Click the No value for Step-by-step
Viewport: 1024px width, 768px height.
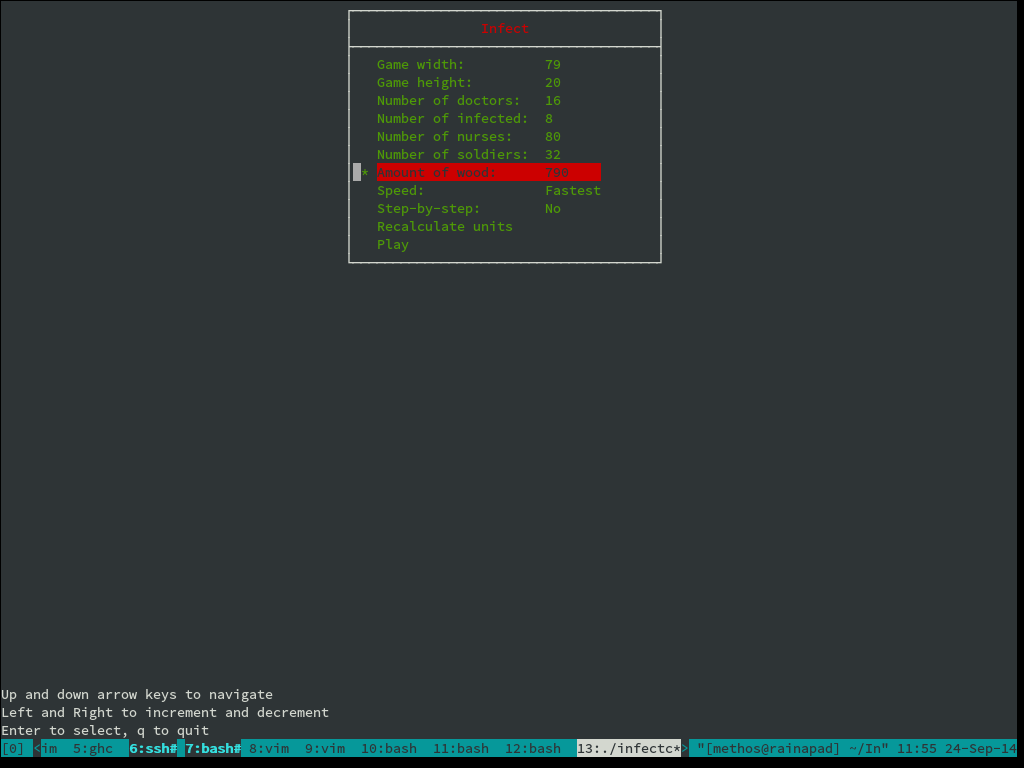click(553, 208)
